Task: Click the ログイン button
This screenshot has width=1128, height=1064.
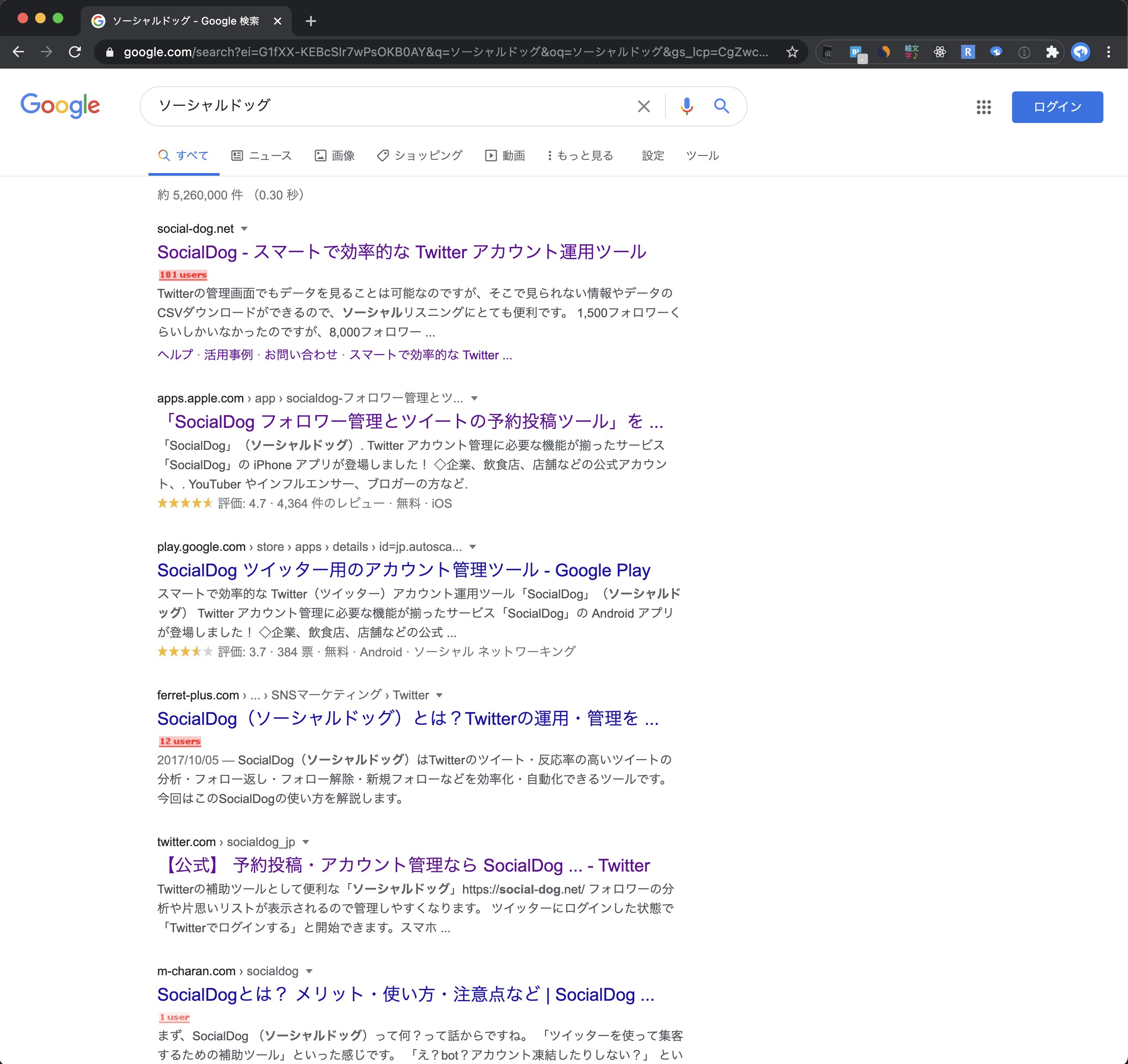Action: click(x=1057, y=107)
